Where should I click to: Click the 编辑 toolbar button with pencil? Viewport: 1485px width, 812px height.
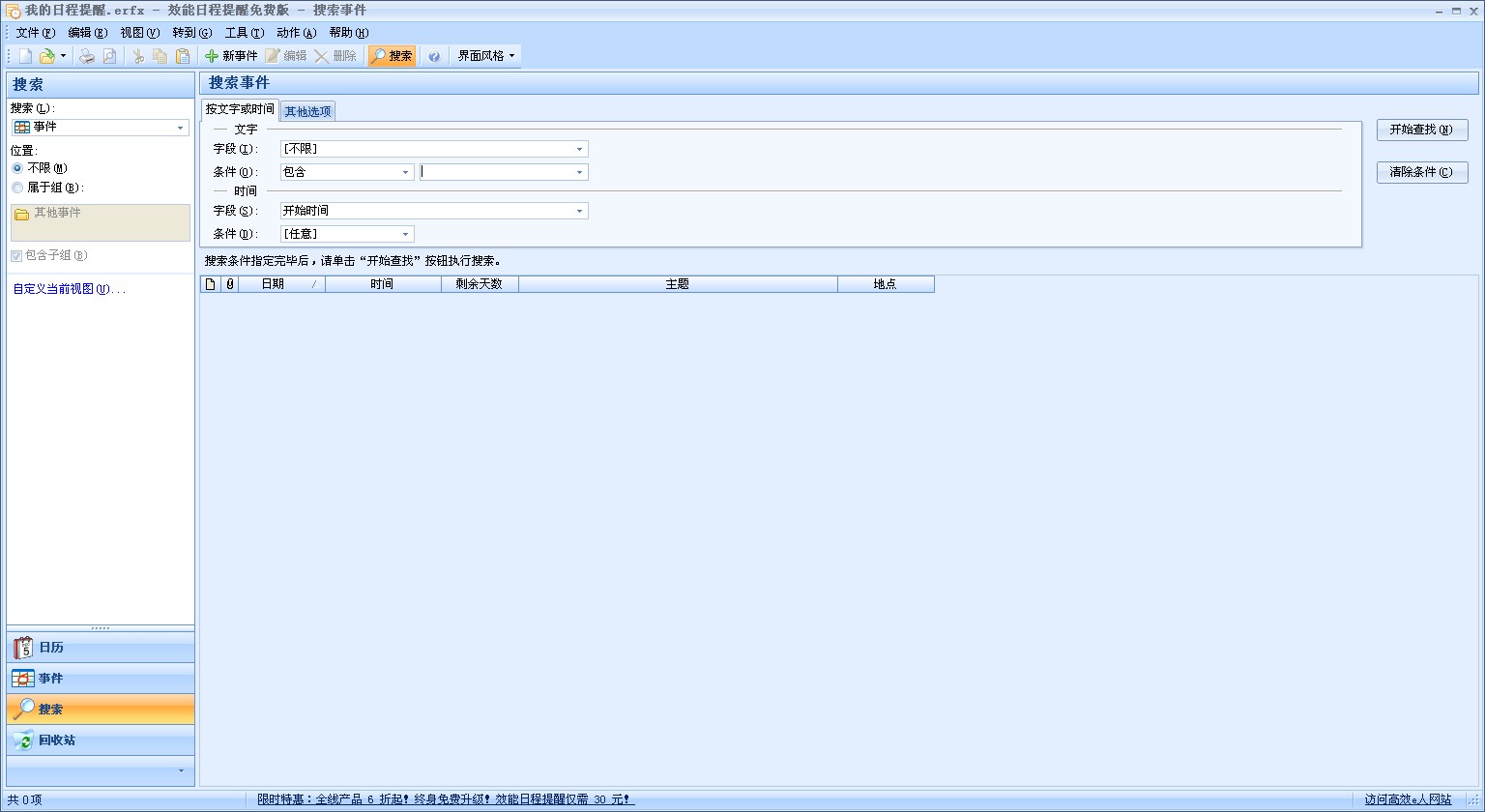(x=286, y=56)
